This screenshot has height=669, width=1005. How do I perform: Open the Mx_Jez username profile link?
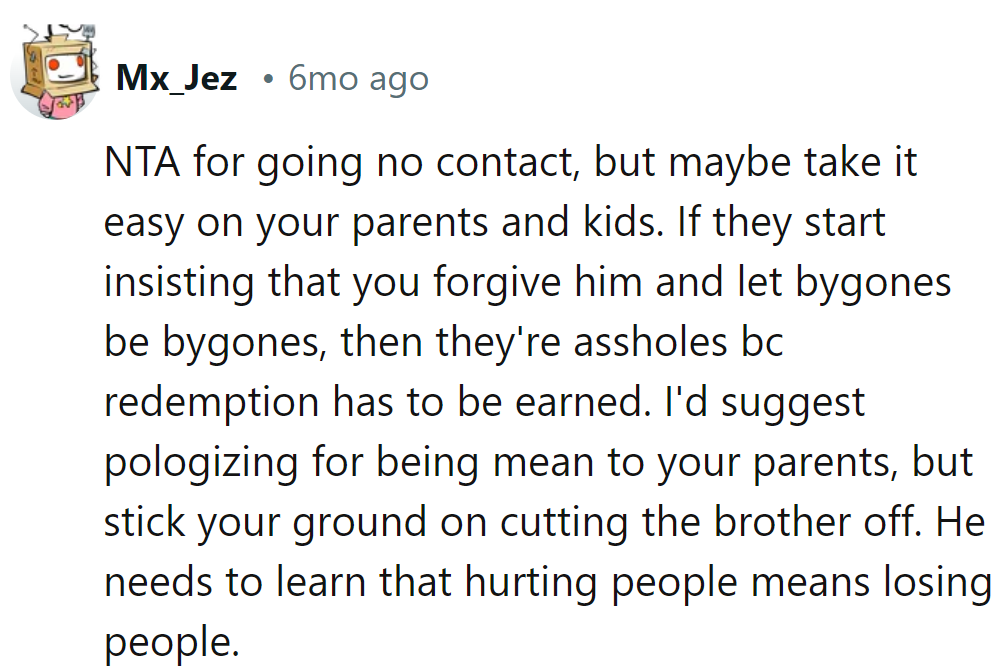click(176, 78)
